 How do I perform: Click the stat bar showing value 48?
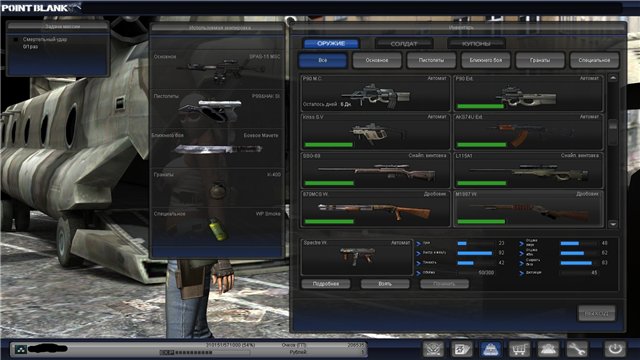578,243
